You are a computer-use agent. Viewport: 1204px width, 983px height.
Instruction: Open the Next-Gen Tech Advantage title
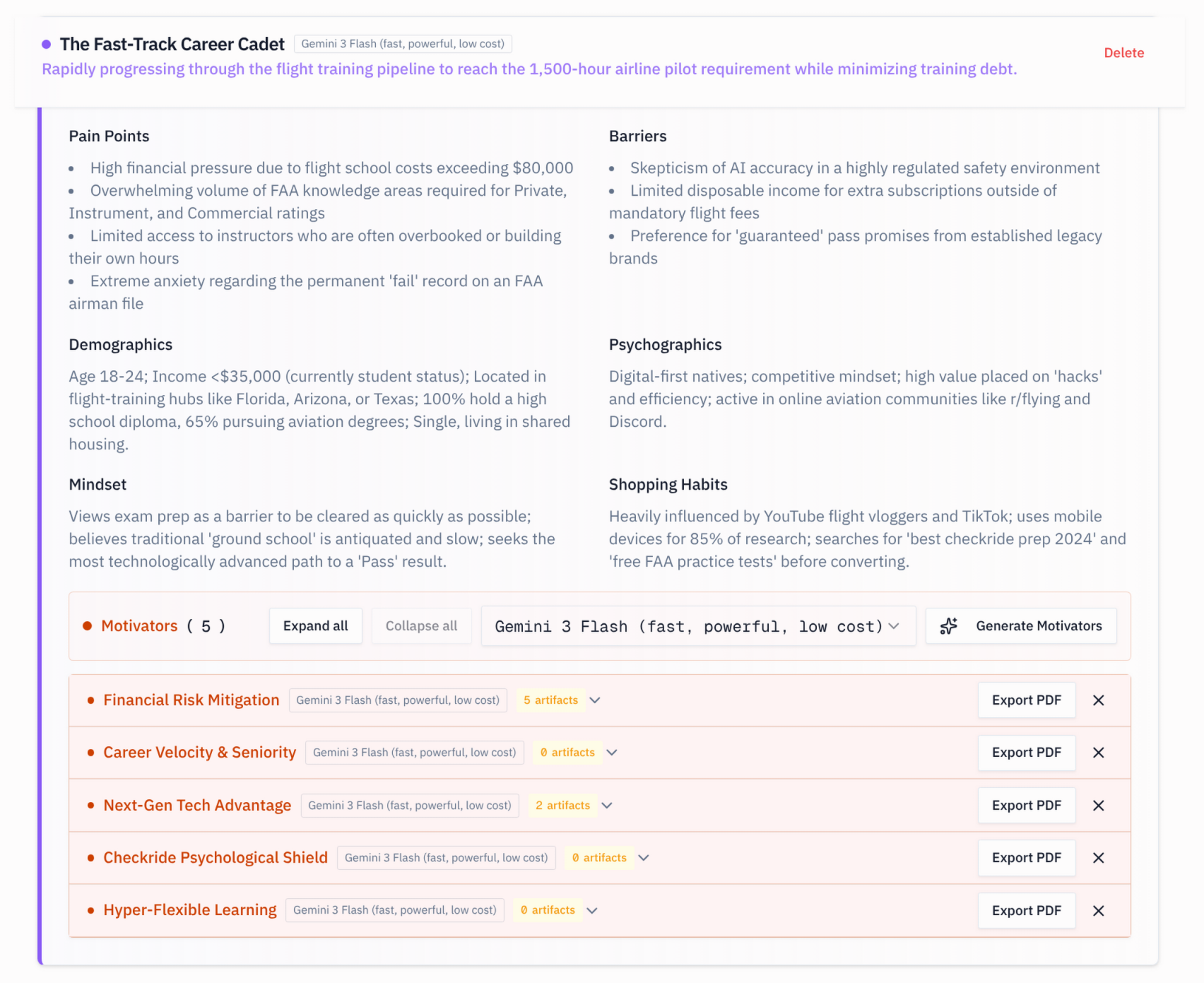[x=197, y=806]
